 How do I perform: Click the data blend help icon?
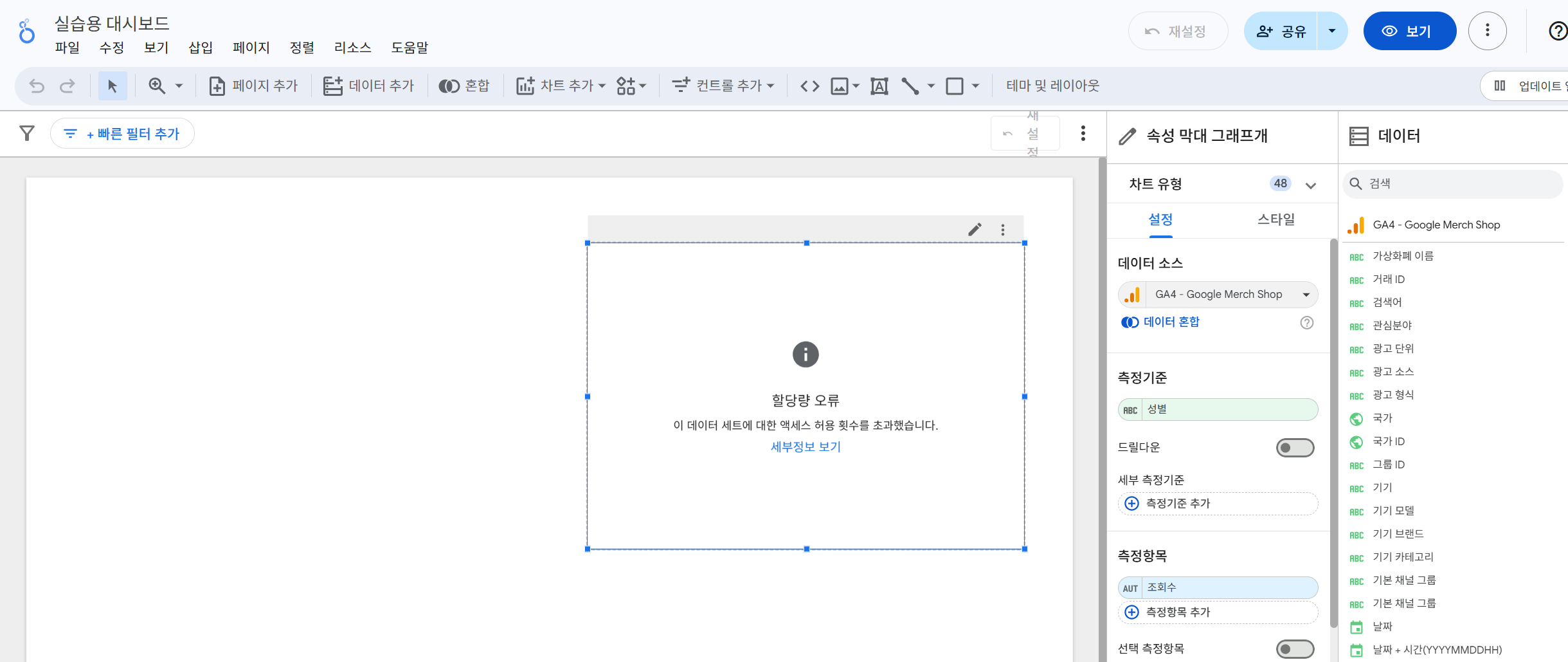click(1307, 323)
